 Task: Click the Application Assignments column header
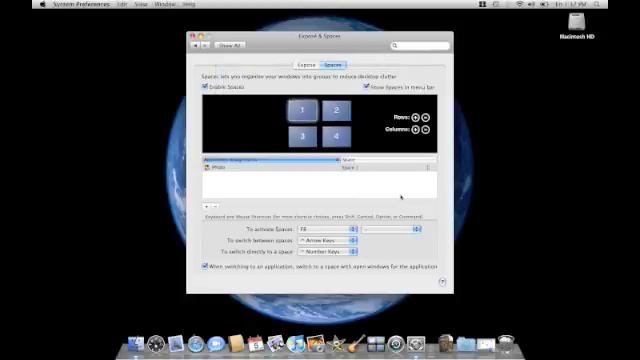point(271,160)
